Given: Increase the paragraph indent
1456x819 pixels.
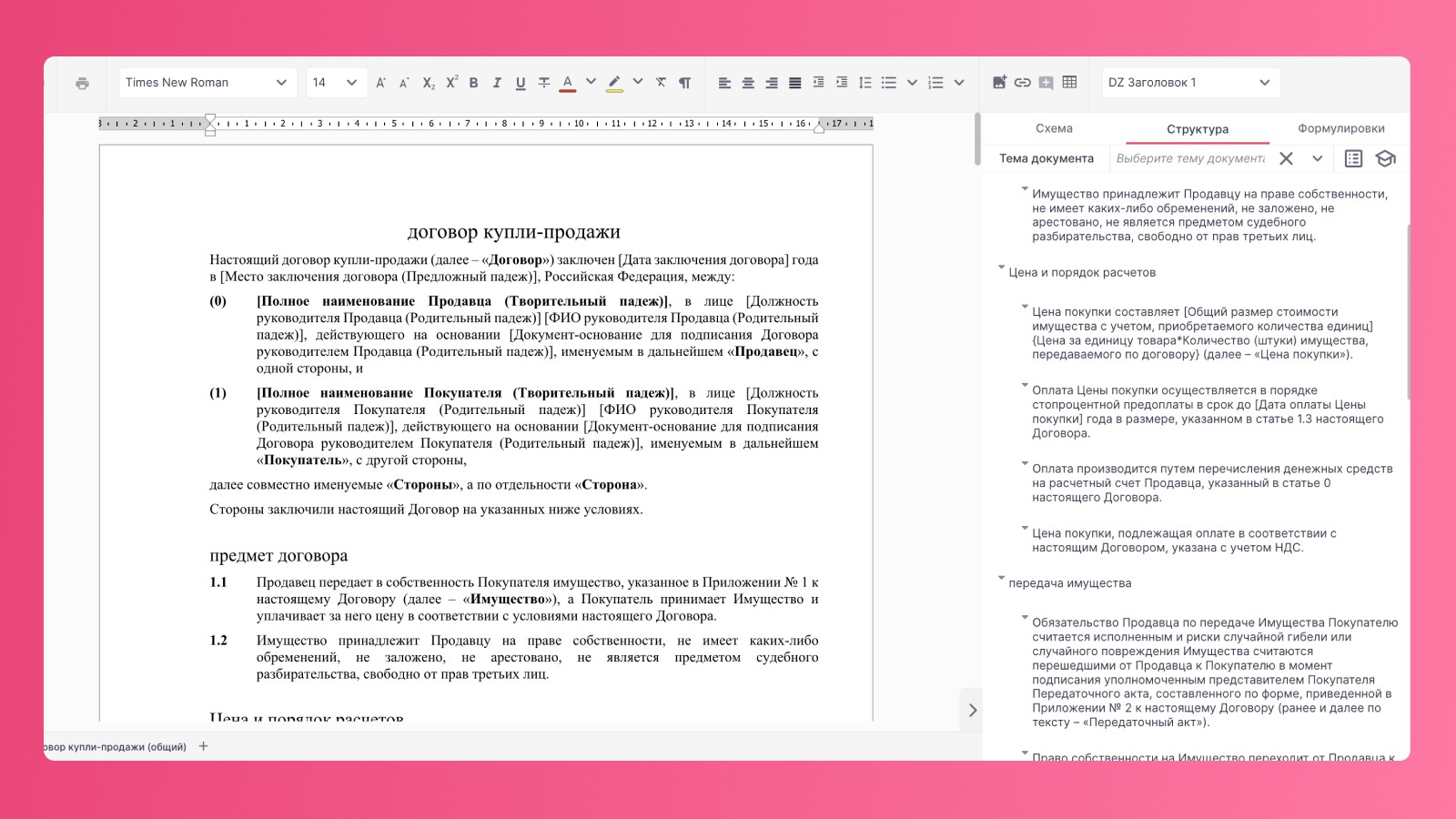Looking at the screenshot, I should pos(842,83).
